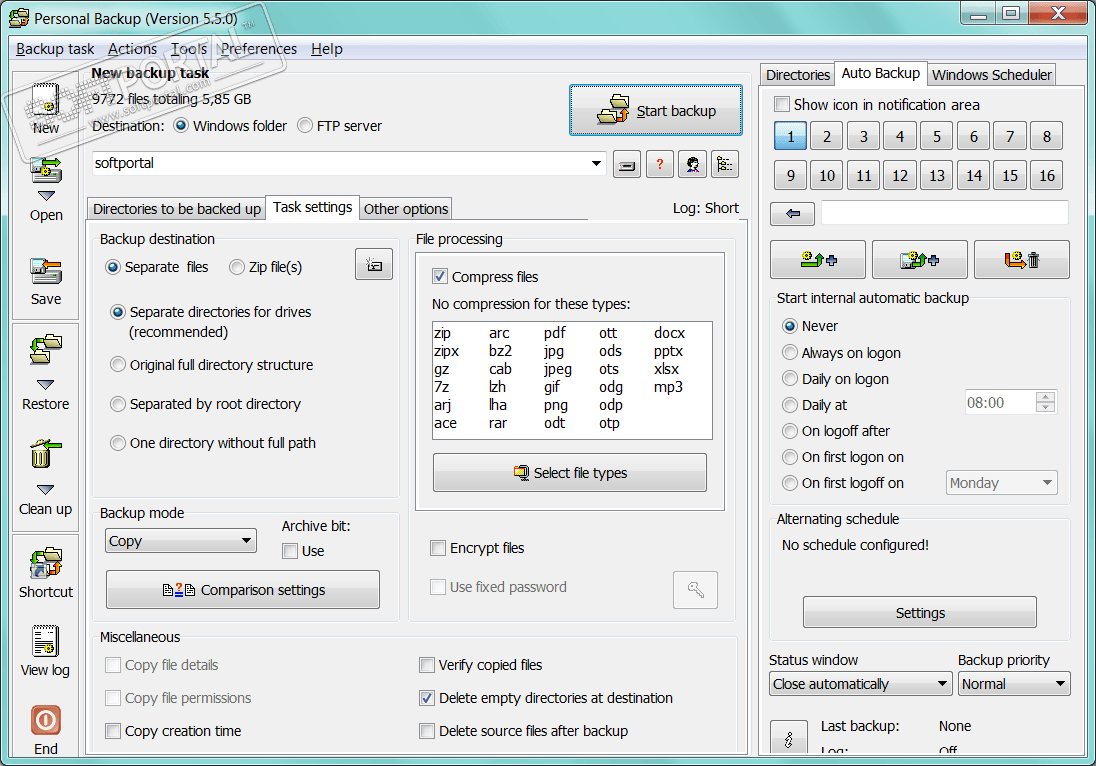This screenshot has width=1096, height=766.
Task: Click the user face icon beside destination
Action: coord(693,165)
